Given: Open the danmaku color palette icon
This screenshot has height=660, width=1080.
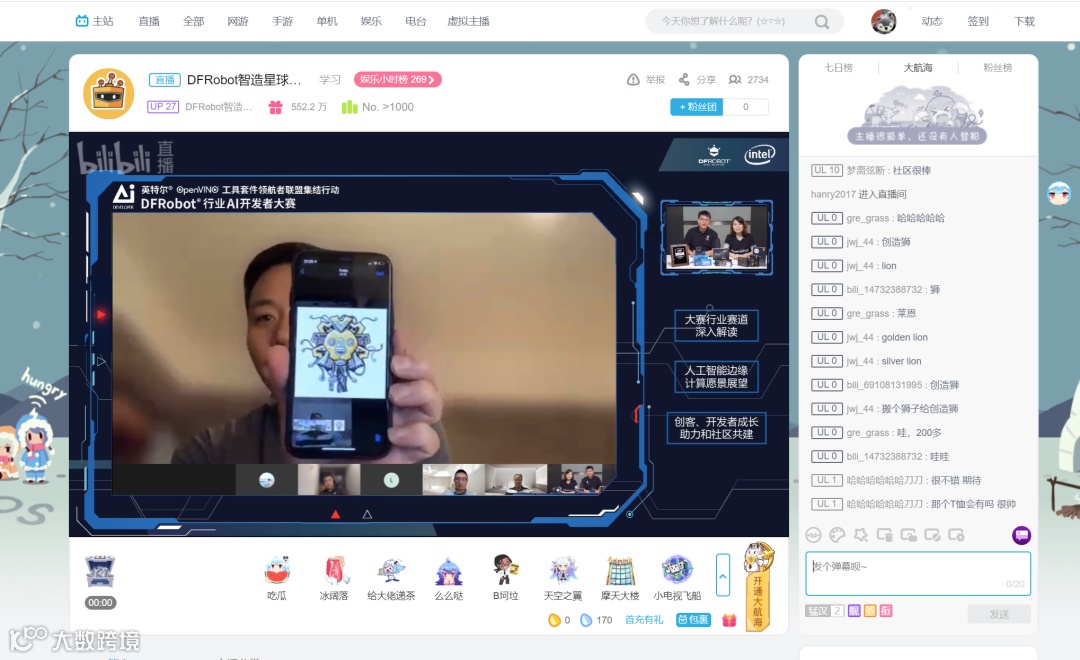Looking at the screenshot, I should tap(837, 535).
